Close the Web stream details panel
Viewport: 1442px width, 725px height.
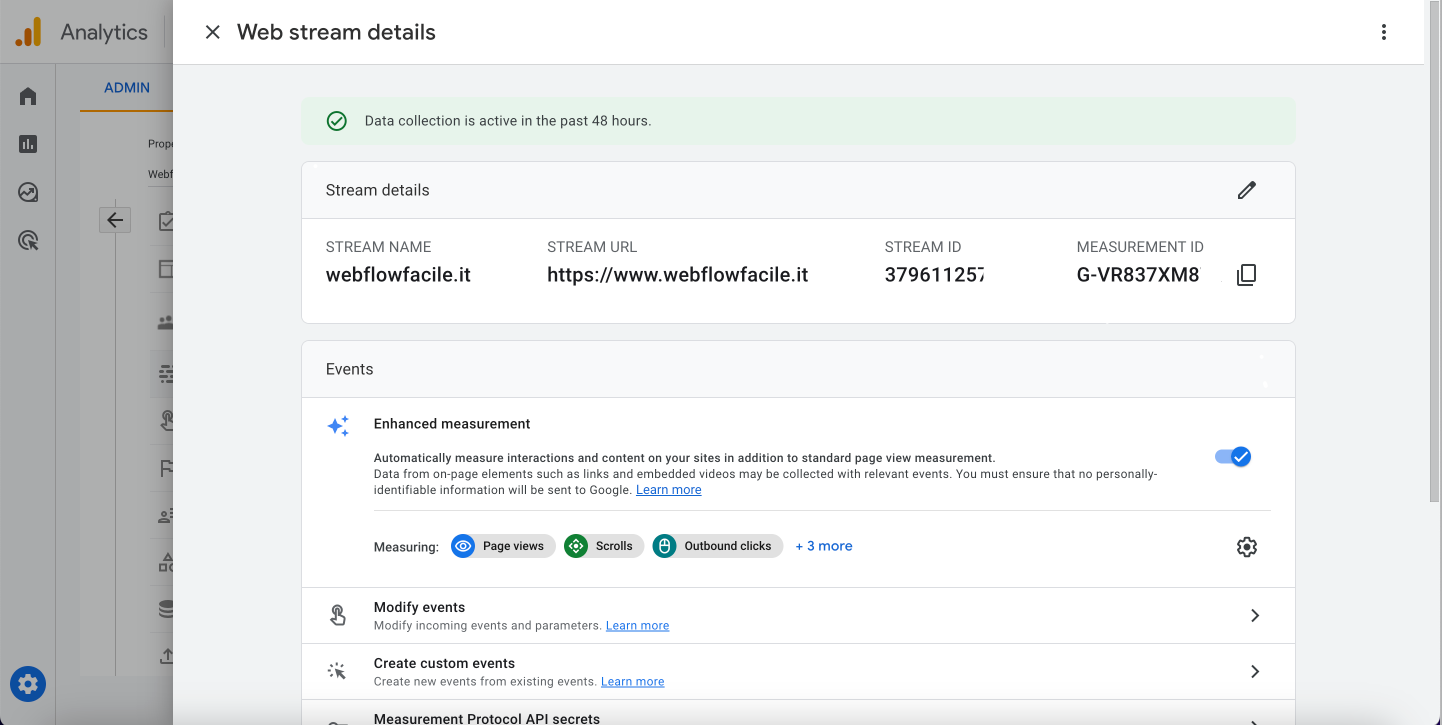[x=212, y=32]
